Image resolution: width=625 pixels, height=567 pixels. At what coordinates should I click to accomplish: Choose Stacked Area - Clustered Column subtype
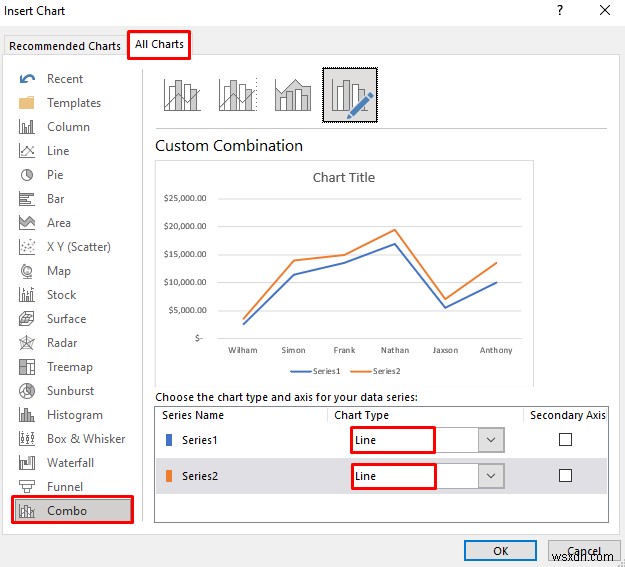point(293,95)
